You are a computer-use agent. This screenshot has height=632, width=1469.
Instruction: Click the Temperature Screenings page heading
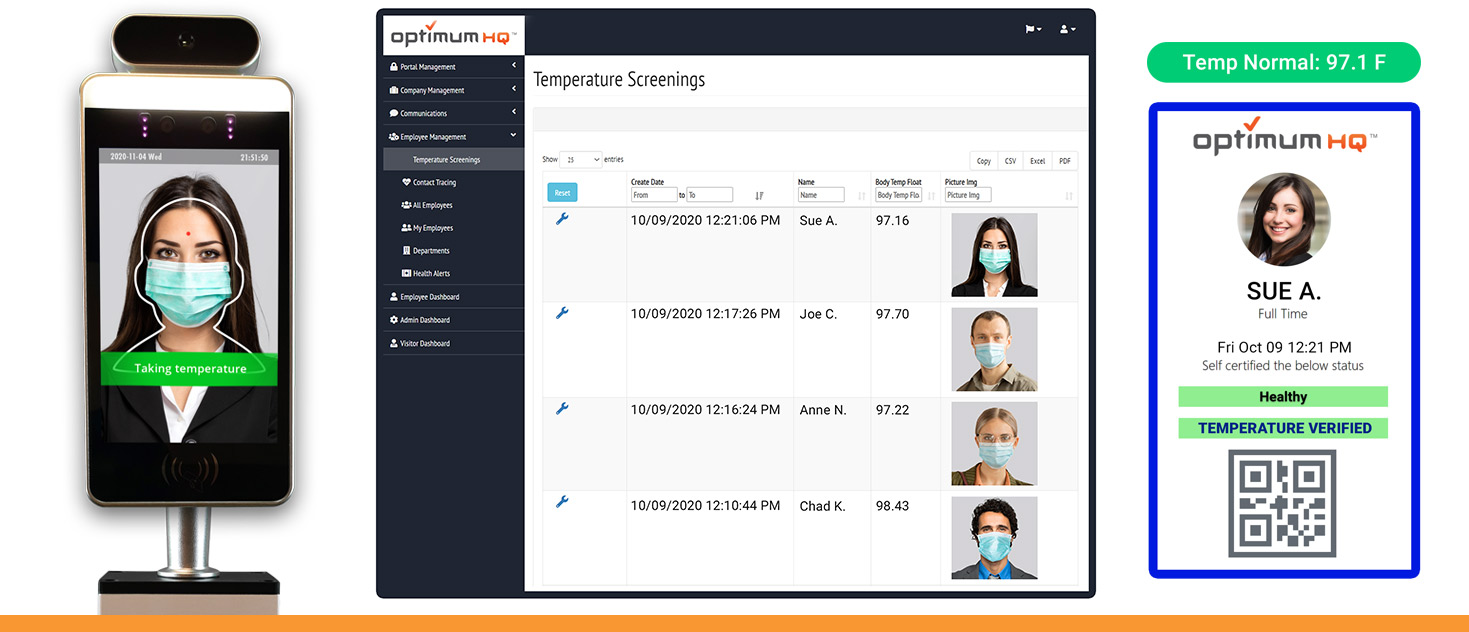[619, 80]
